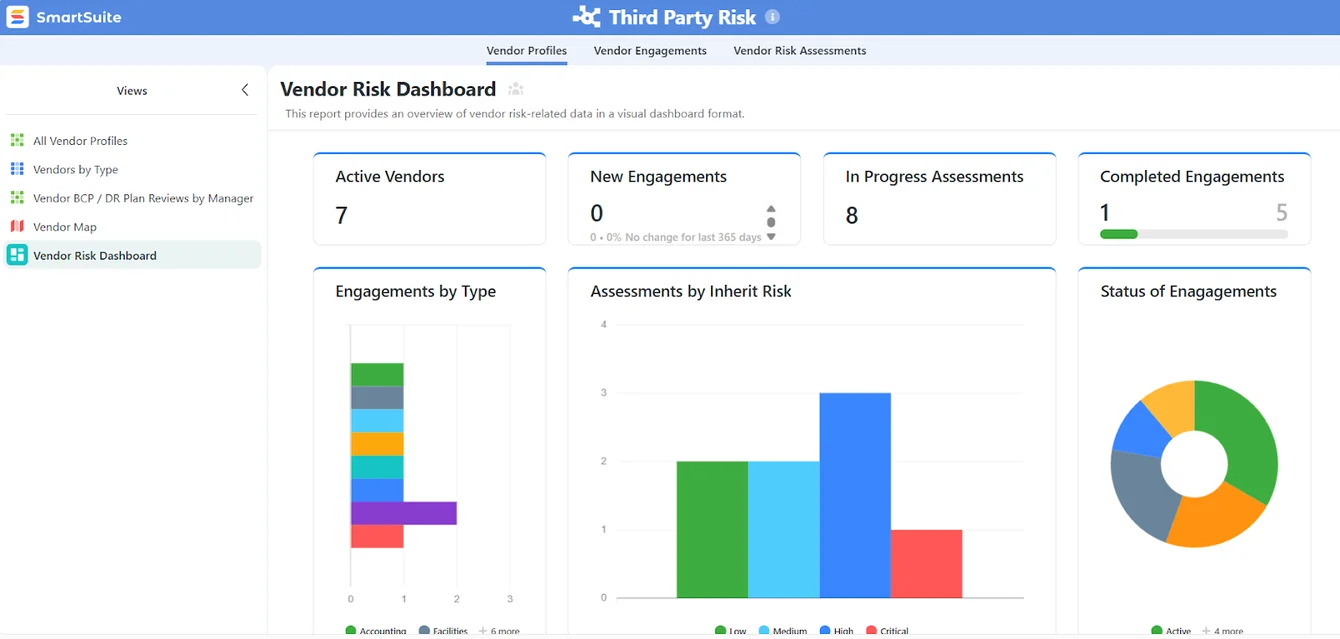Toggle the Active legend item in Status chart
This screenshot has width=1340, height=639.
pyautogui.click(x=1171, y=631)
